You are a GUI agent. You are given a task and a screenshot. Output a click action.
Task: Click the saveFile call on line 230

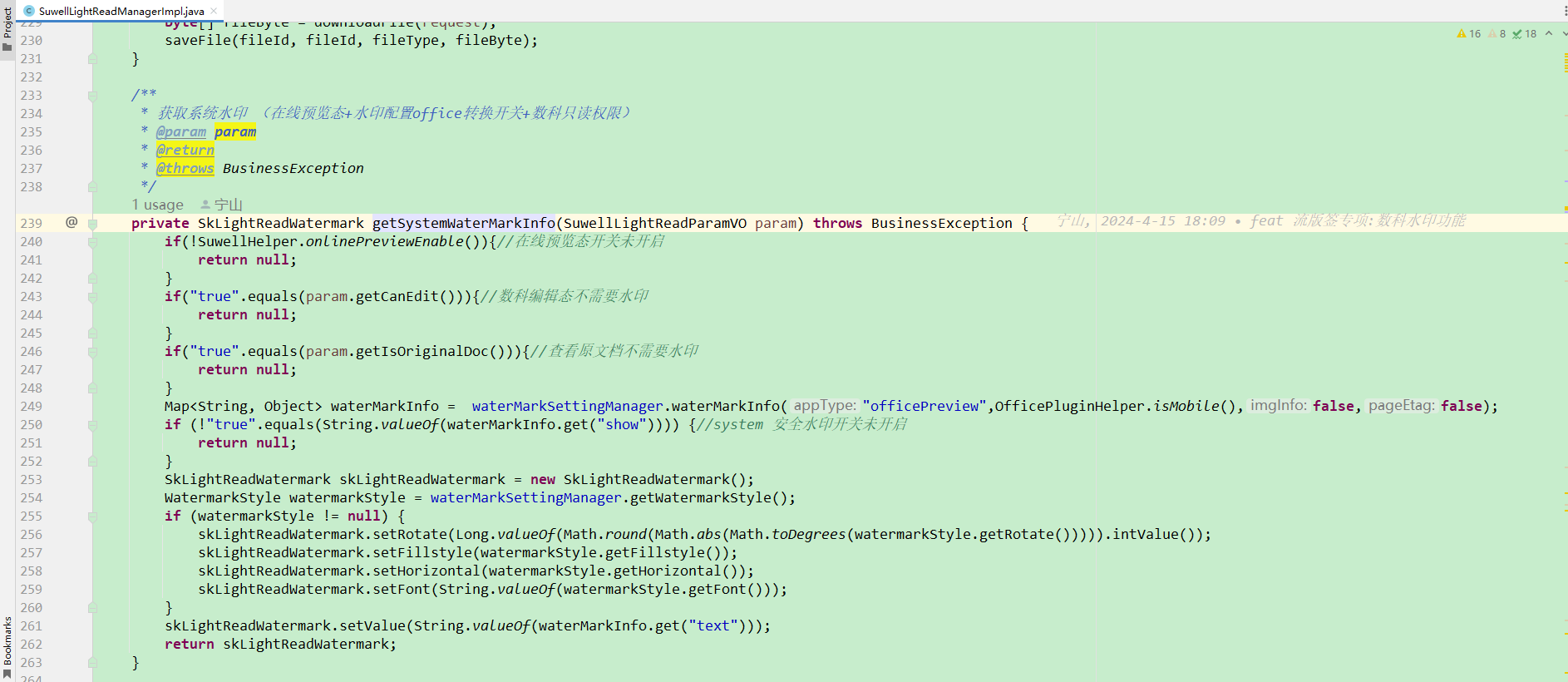pos(197,40)
